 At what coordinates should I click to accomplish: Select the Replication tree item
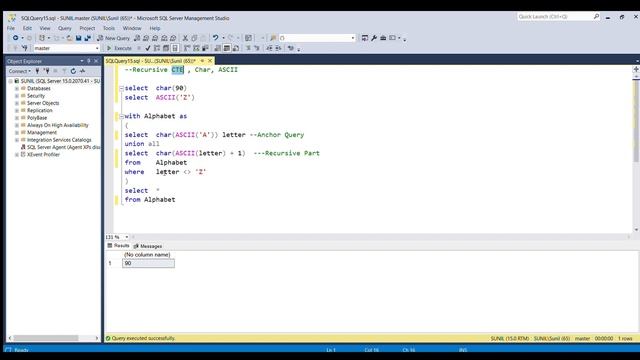tap(40, 110)
